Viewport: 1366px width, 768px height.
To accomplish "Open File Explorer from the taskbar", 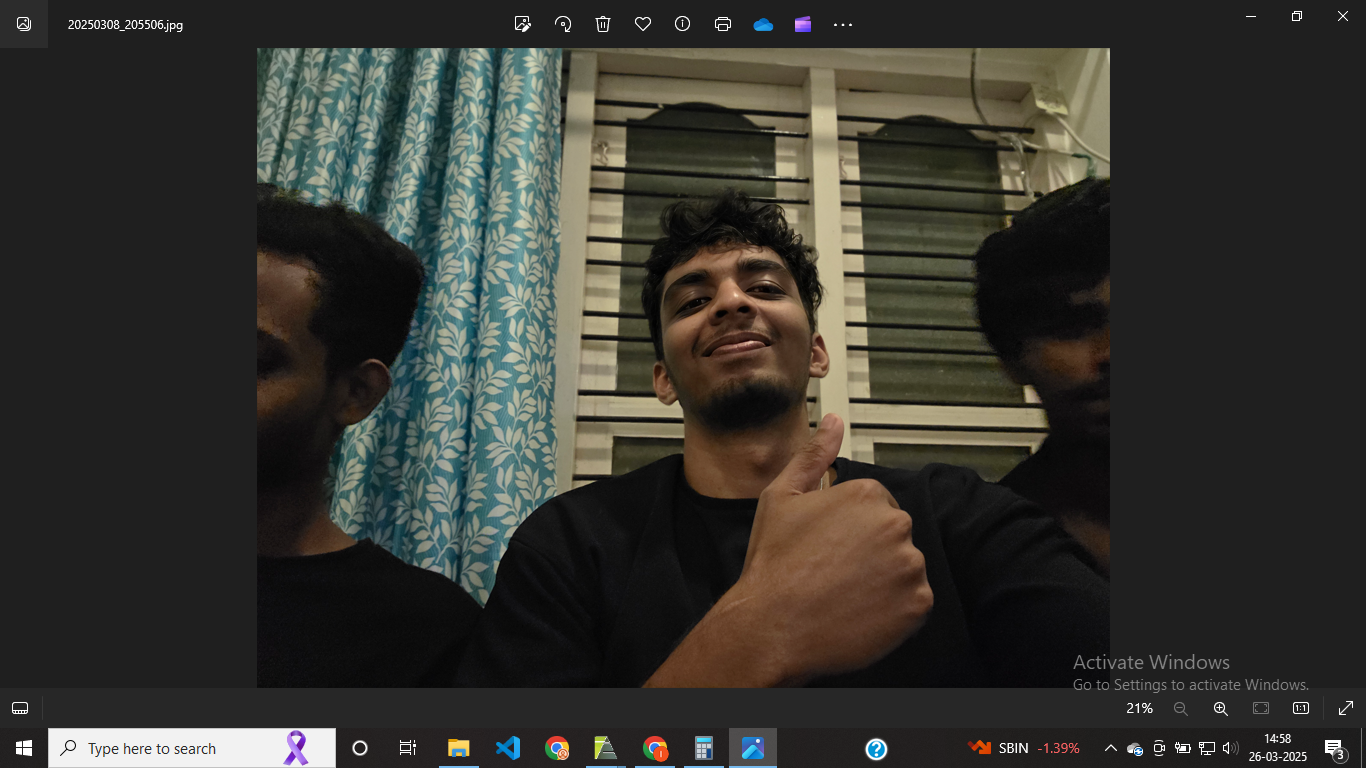I will point(459,748).
